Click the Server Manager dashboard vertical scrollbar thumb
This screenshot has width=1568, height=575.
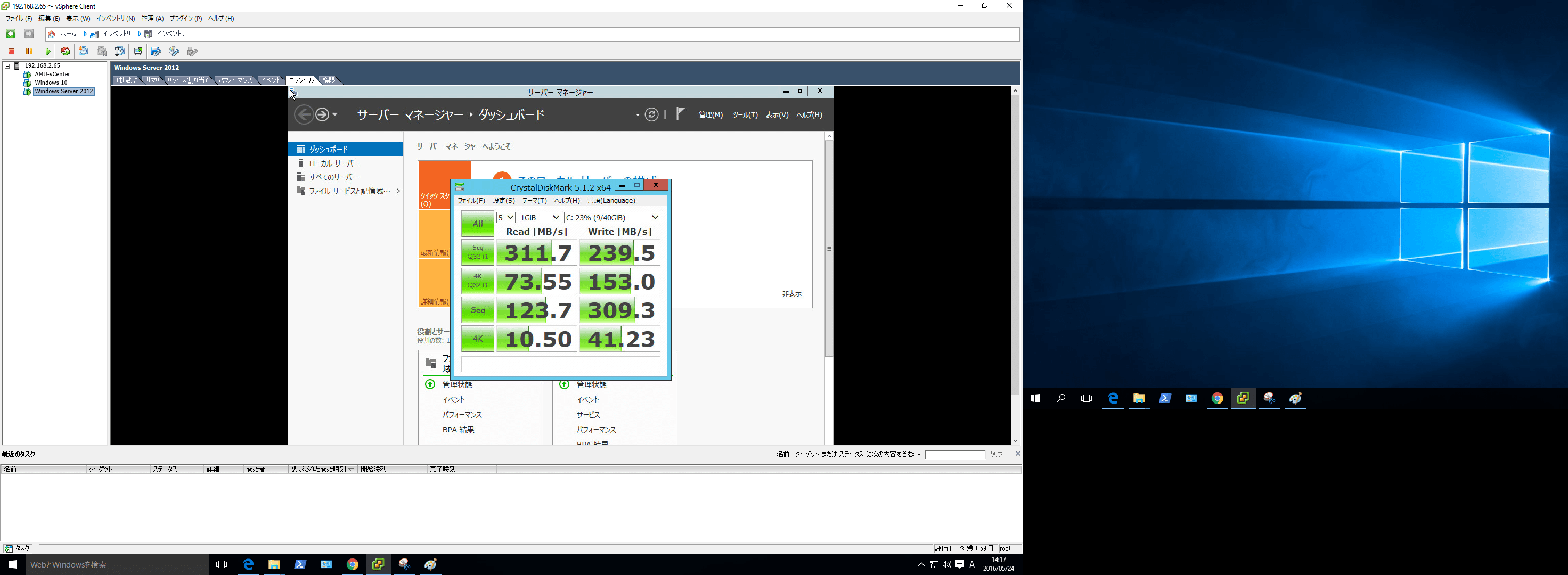tap(829, 248)
